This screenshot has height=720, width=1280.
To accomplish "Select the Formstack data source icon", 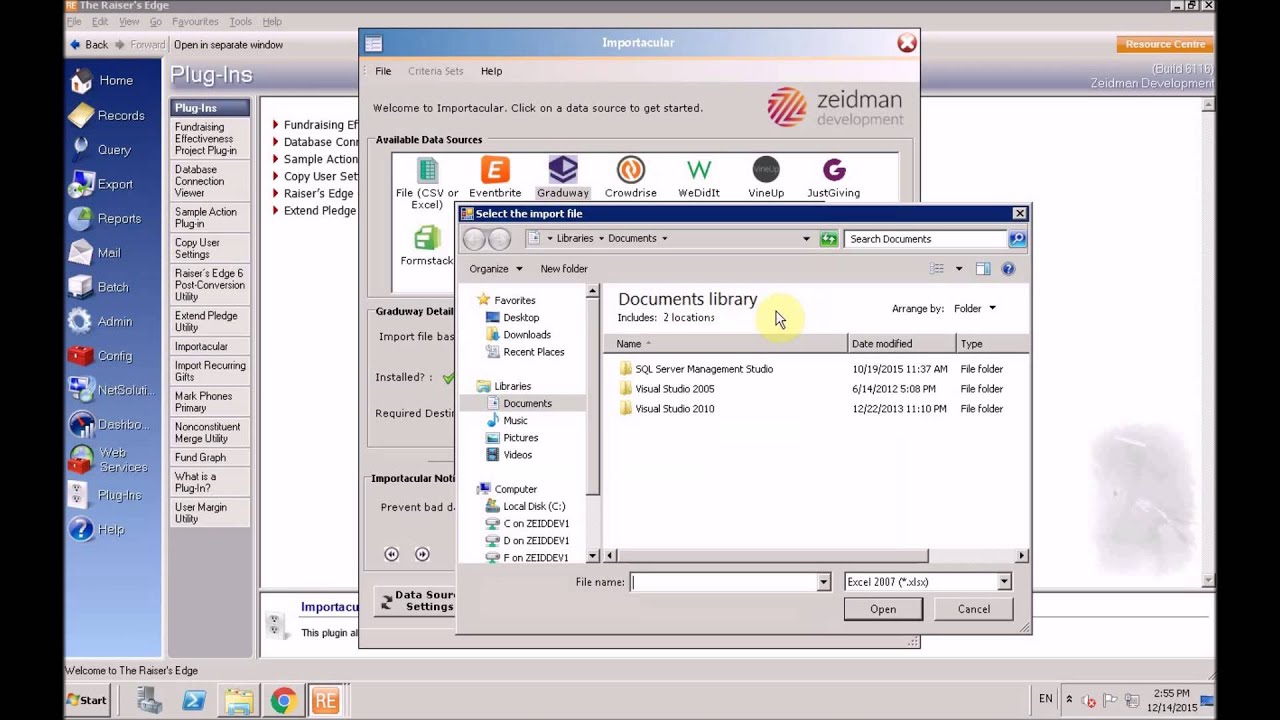I will [427, 238].
